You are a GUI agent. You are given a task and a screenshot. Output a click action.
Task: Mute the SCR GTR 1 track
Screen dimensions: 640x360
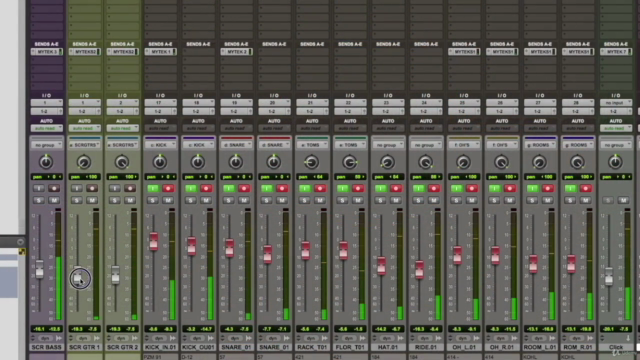click(92, 200)
